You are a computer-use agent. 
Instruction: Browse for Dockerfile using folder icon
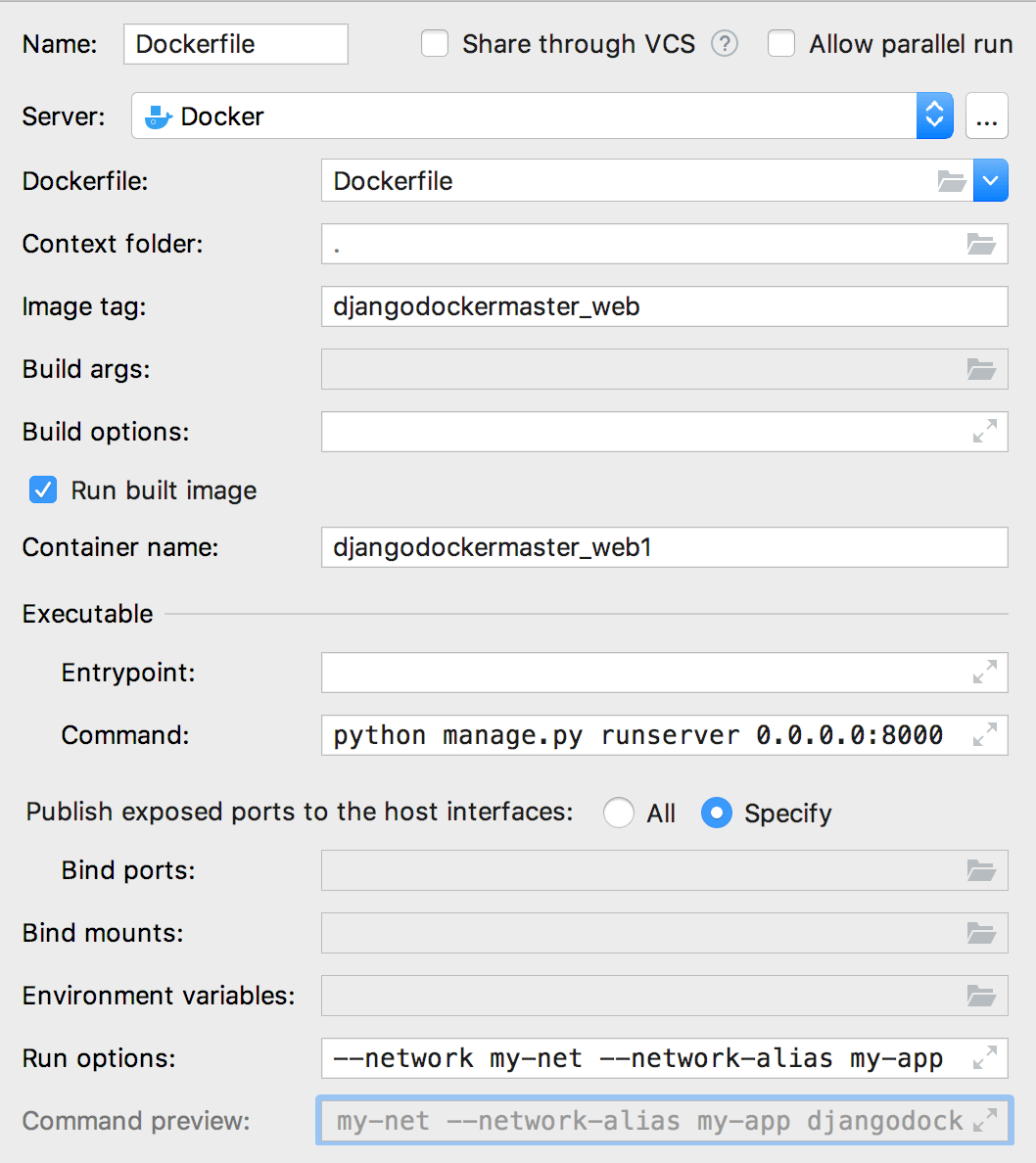click(x=952, y=181)
